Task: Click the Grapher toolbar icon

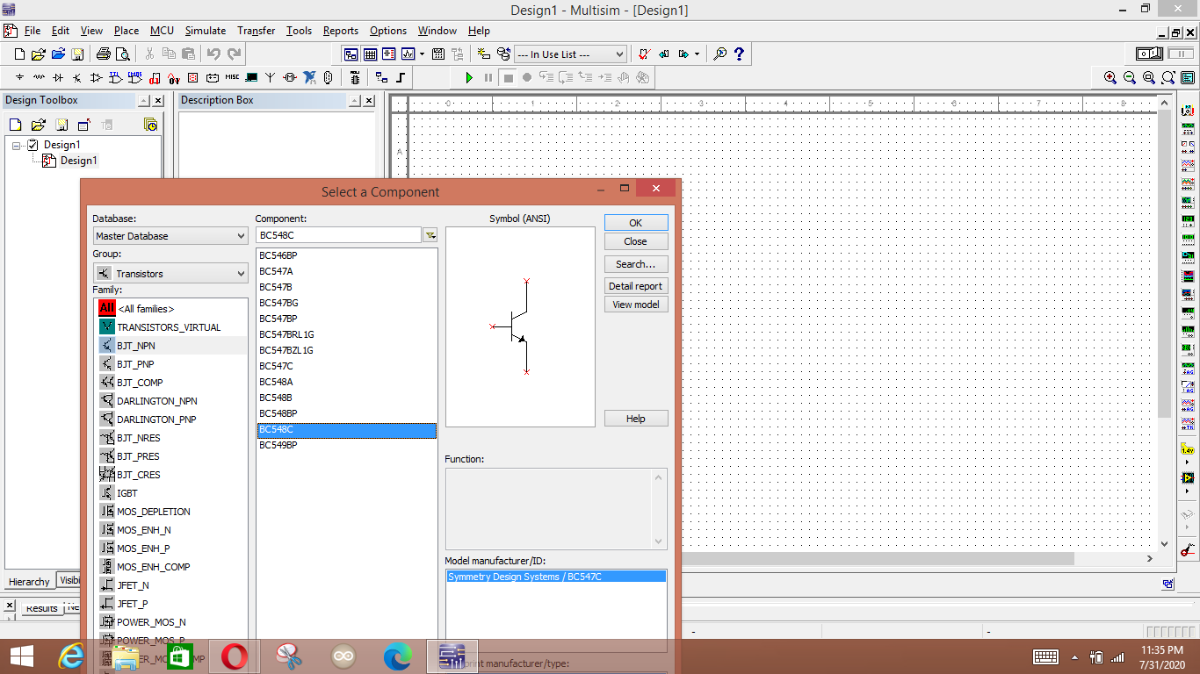Action: (407, 54)
